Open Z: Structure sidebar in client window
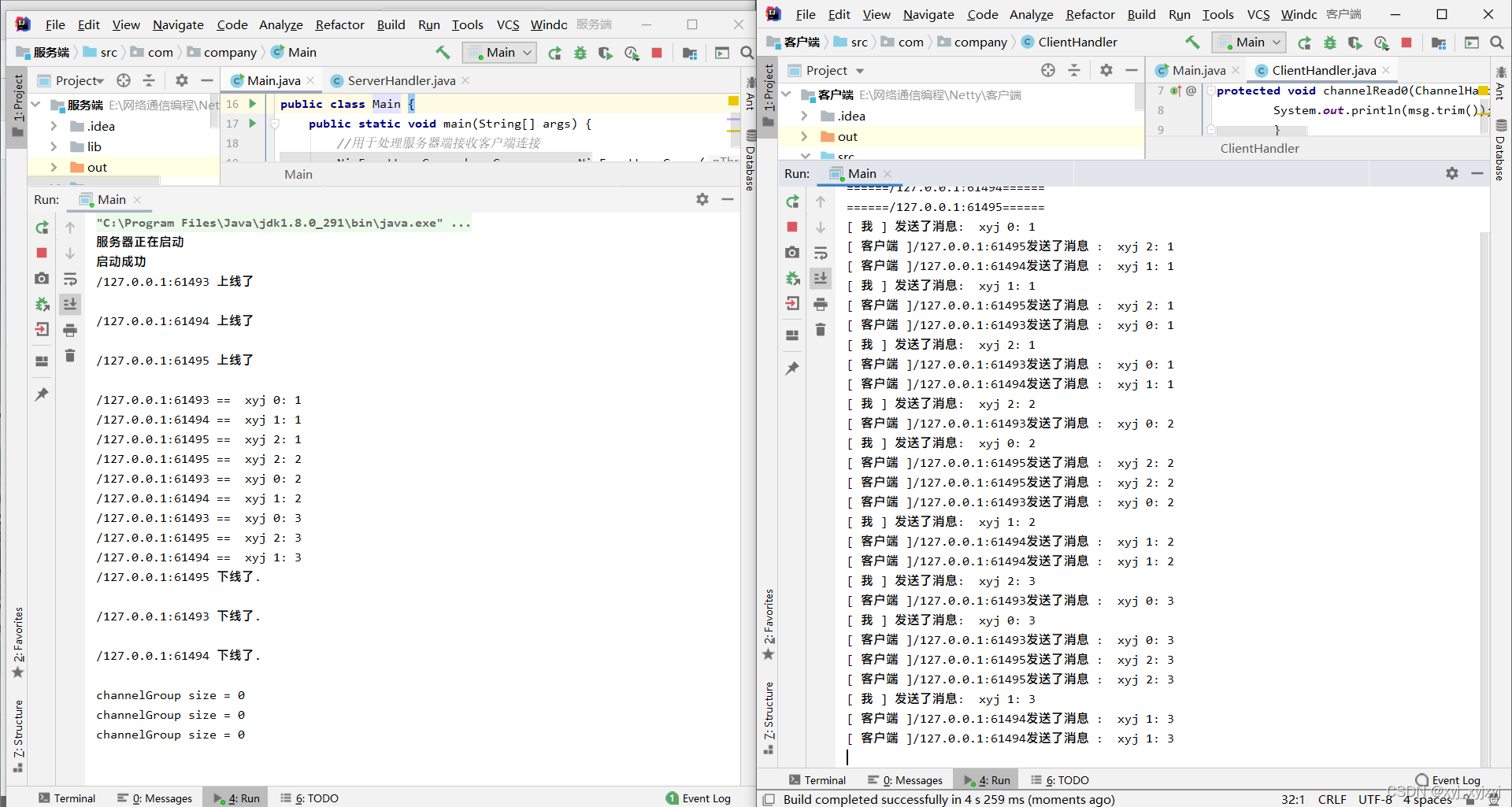1512x807 pixels. 769,717
